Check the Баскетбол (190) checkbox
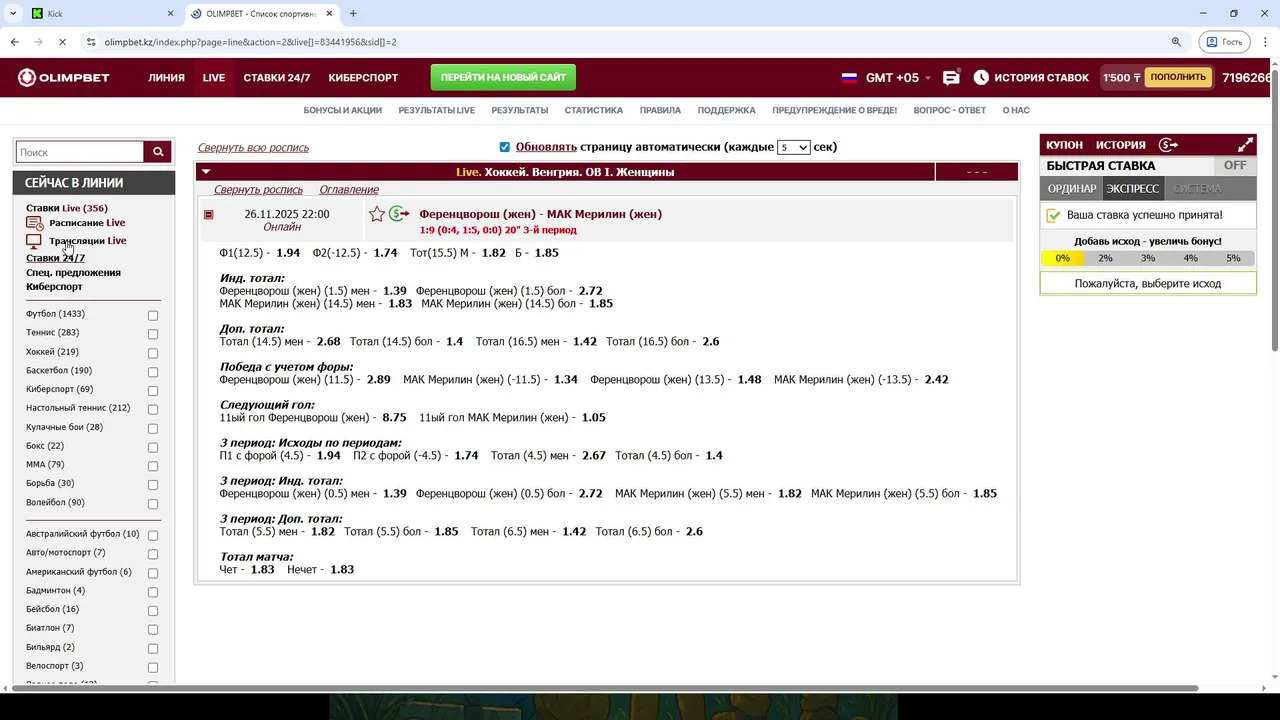 tap(153, 371)
